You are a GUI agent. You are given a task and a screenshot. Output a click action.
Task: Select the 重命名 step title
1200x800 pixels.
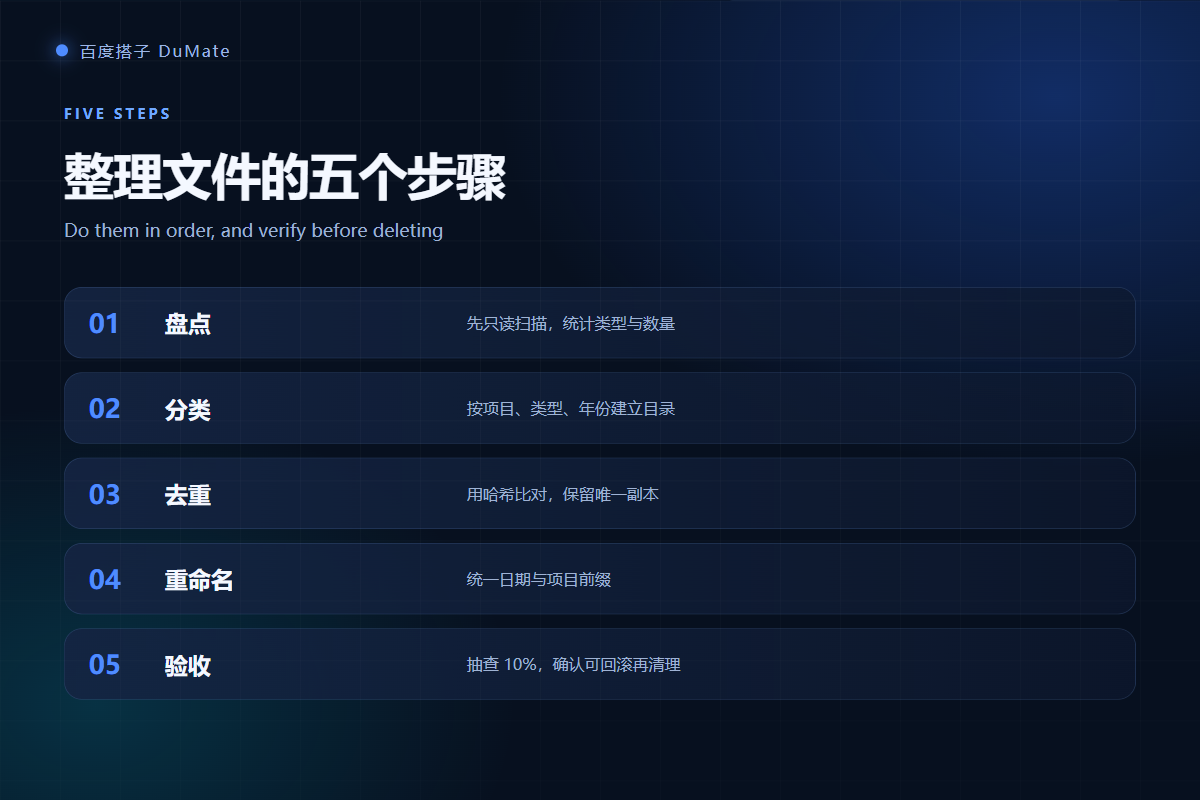click(199, 579)
